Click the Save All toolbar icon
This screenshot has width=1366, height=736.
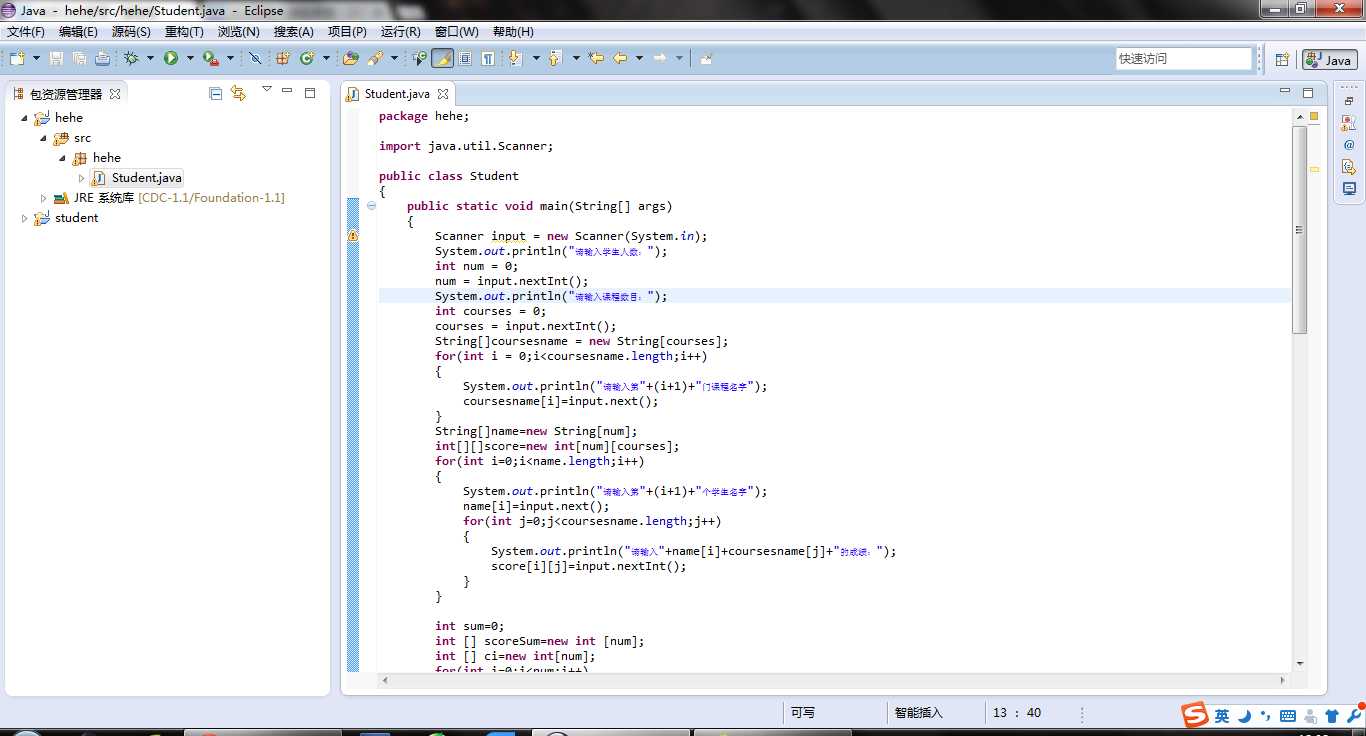pyautogui.click(x=79, y=59)
